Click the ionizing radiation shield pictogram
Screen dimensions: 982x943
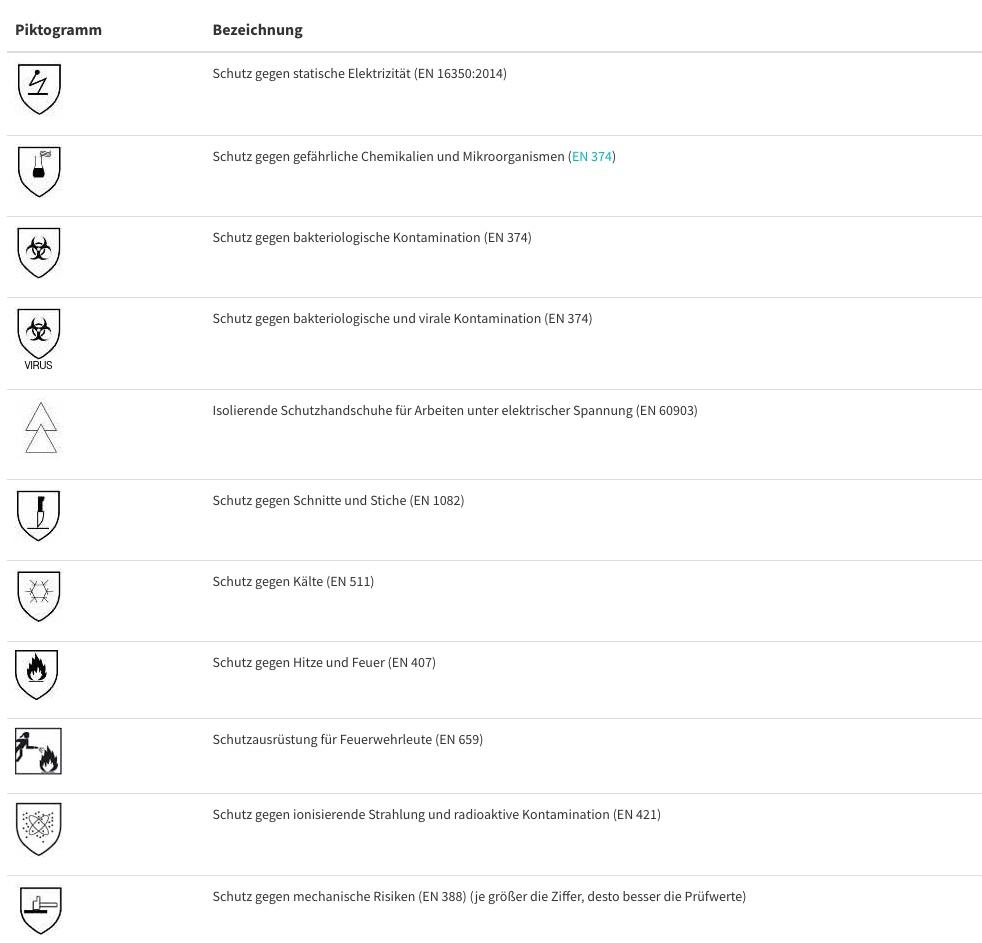click(39, 829)
